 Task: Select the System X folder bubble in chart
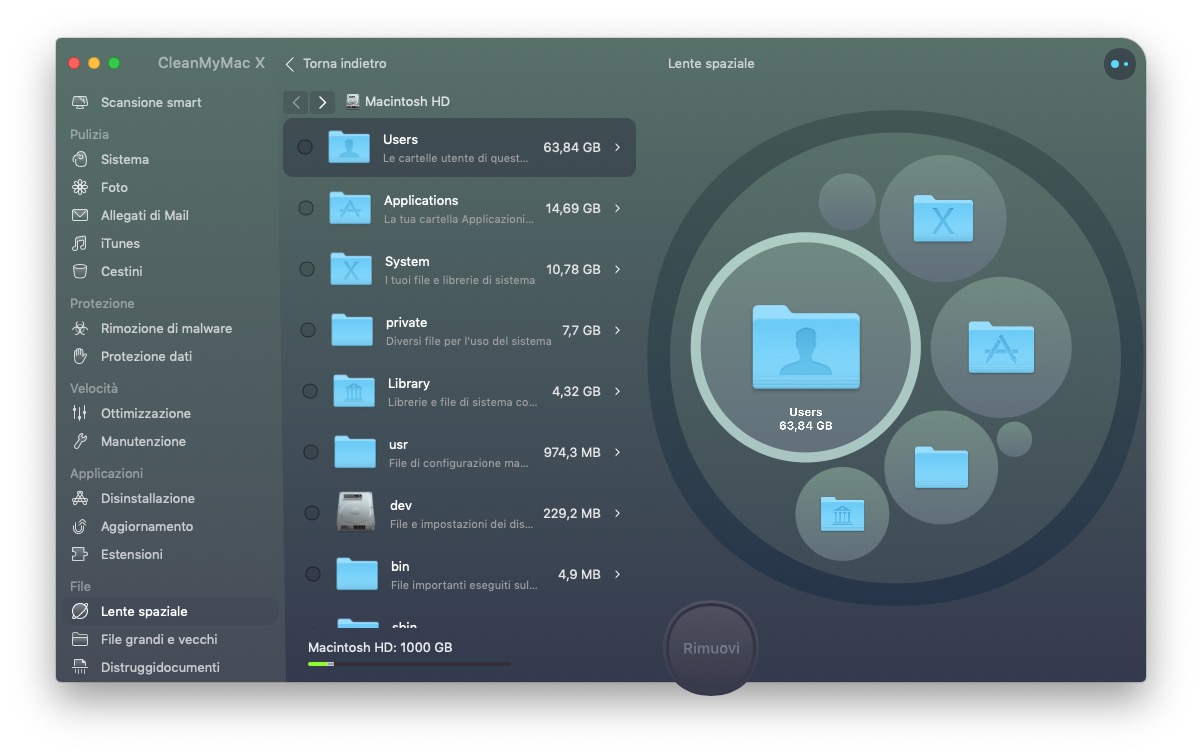(x=942, y=218)
